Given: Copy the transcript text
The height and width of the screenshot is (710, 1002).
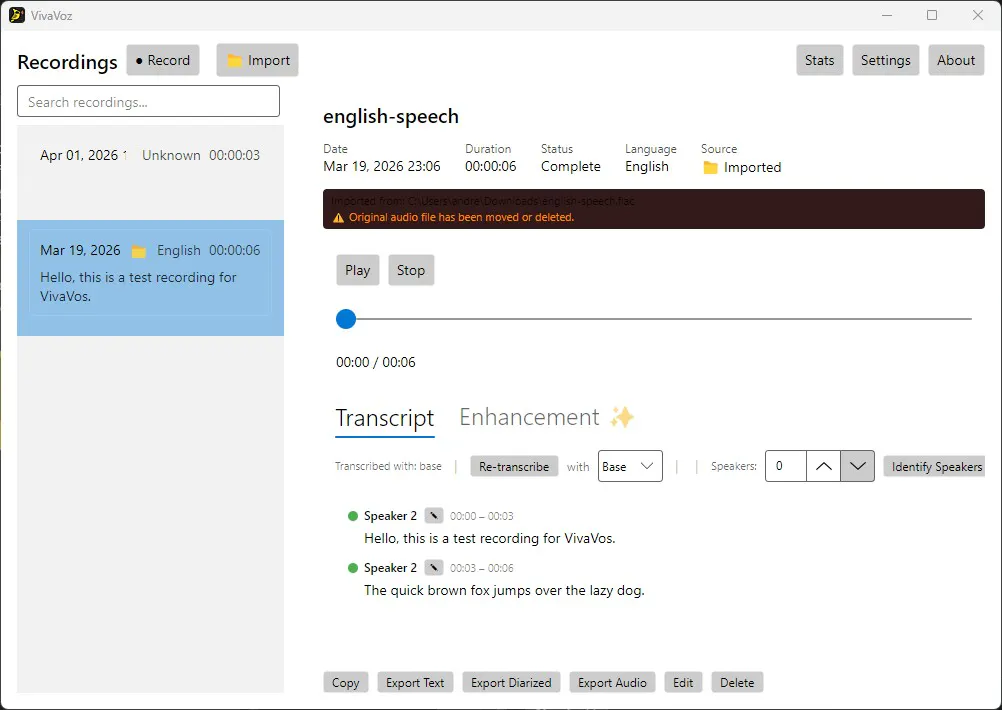Looking at the screenshot, I should 346,683.
